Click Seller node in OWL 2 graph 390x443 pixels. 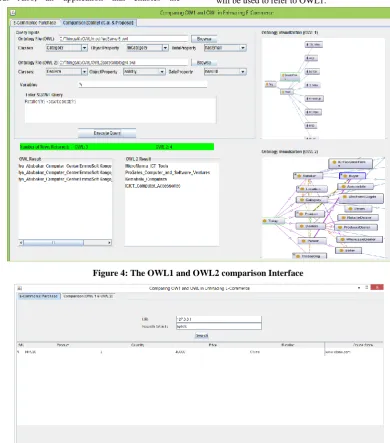[x=348, y=250]
